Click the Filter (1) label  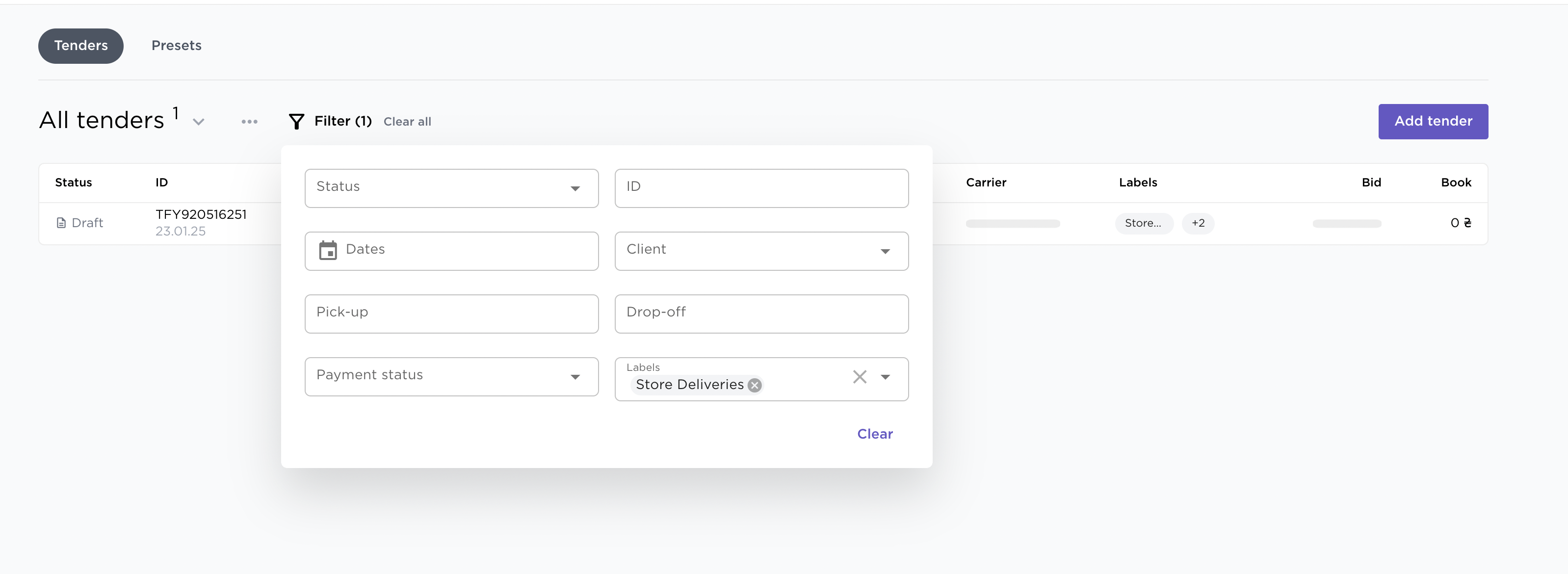(343, 121)
